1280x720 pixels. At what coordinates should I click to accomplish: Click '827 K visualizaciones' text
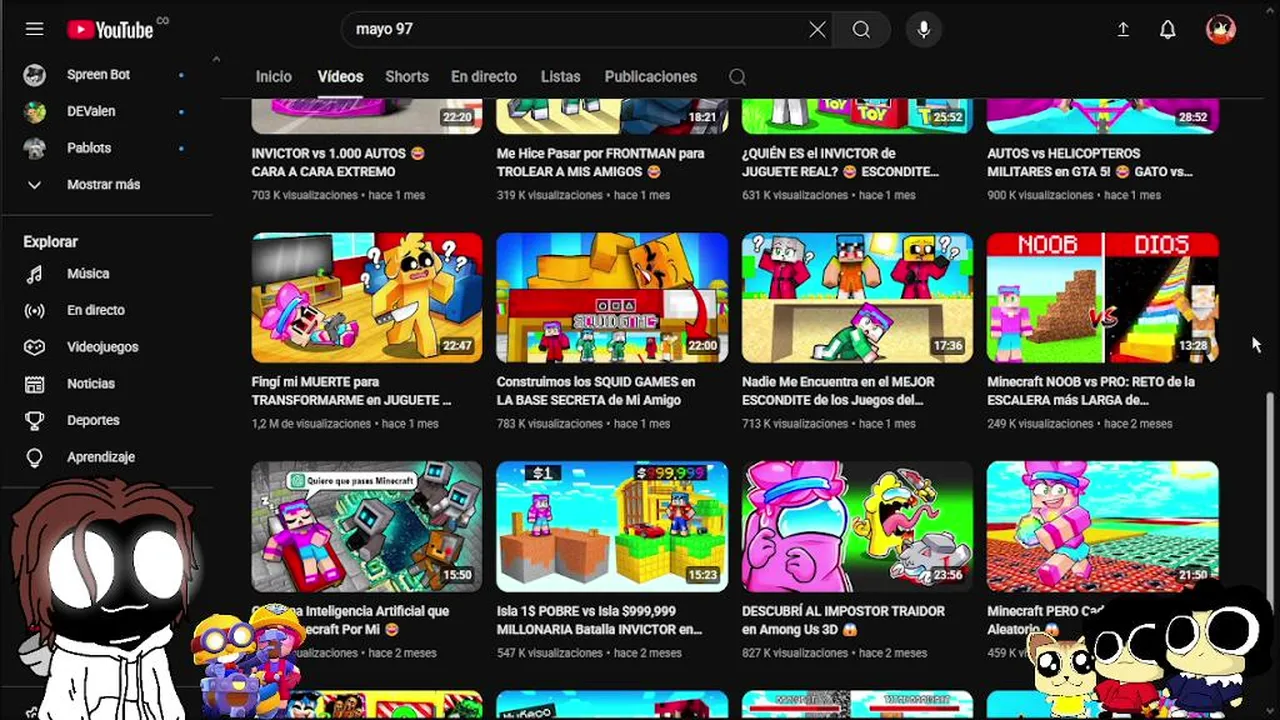click(795, 653)
